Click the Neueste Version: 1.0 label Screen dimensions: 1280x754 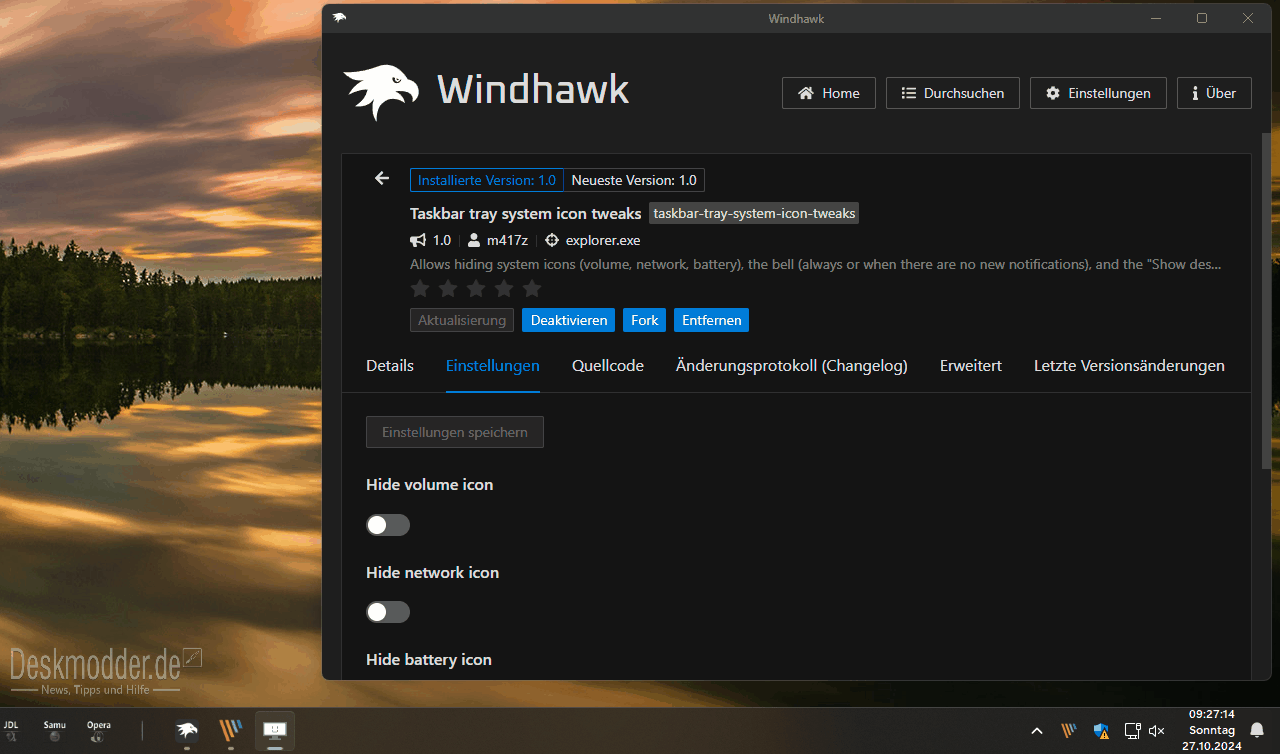tap(634, 180)
